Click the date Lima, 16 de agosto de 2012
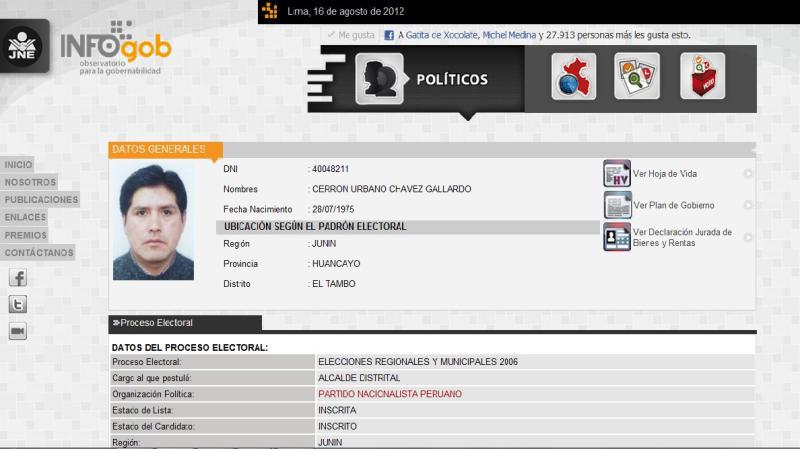The width and height of the screenshot is (800, 449). [x=345, y=11]
